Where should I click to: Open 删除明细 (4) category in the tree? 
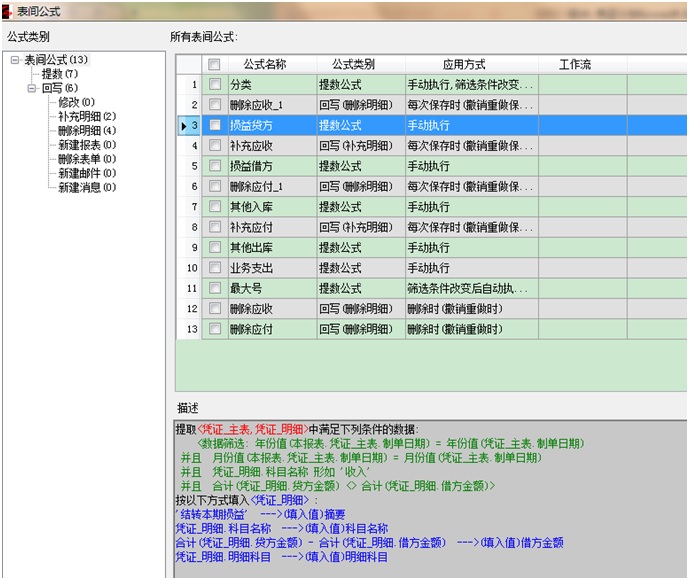coord(86,130)
